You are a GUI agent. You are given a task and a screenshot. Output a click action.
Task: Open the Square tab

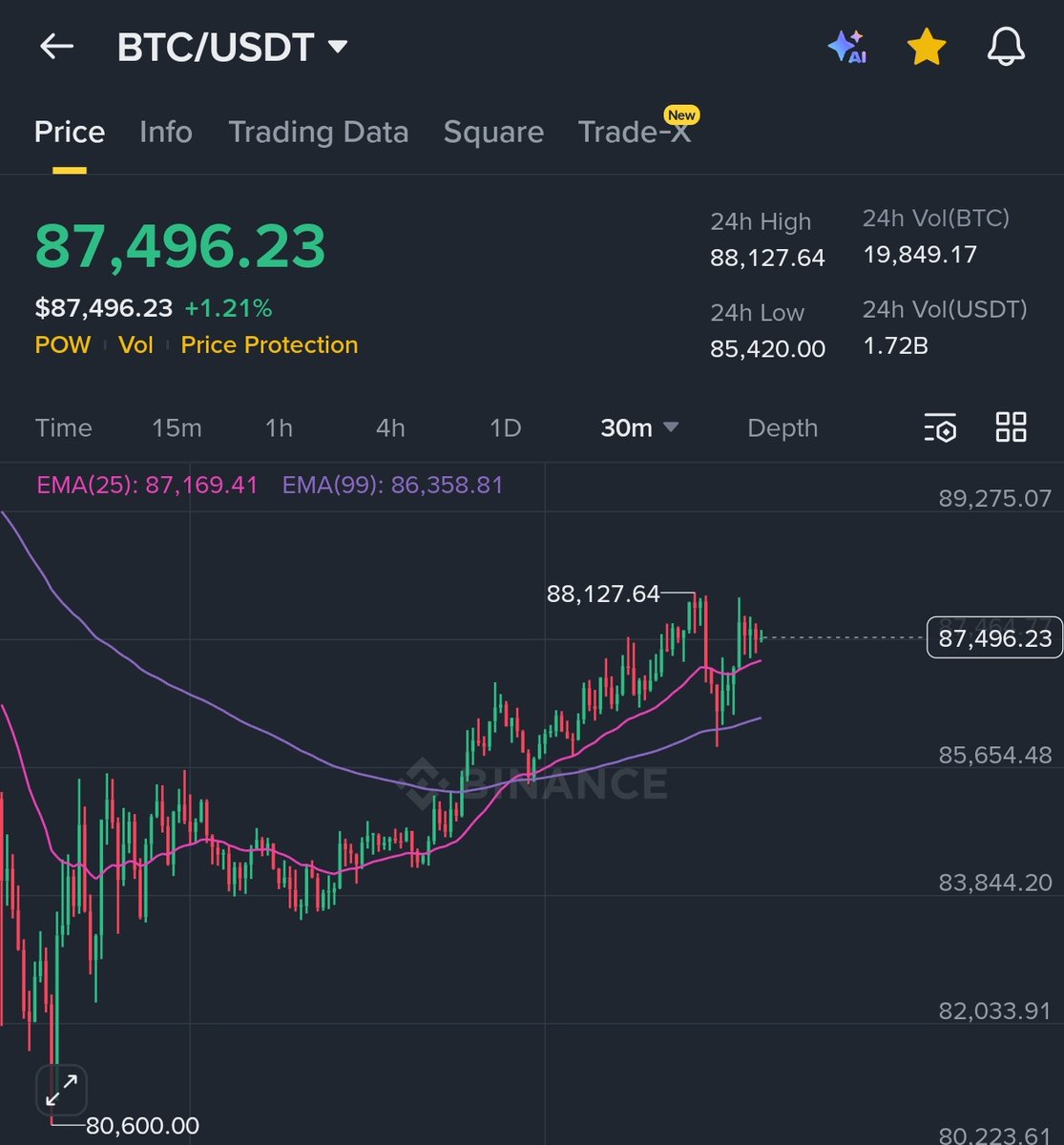point(493,132)
